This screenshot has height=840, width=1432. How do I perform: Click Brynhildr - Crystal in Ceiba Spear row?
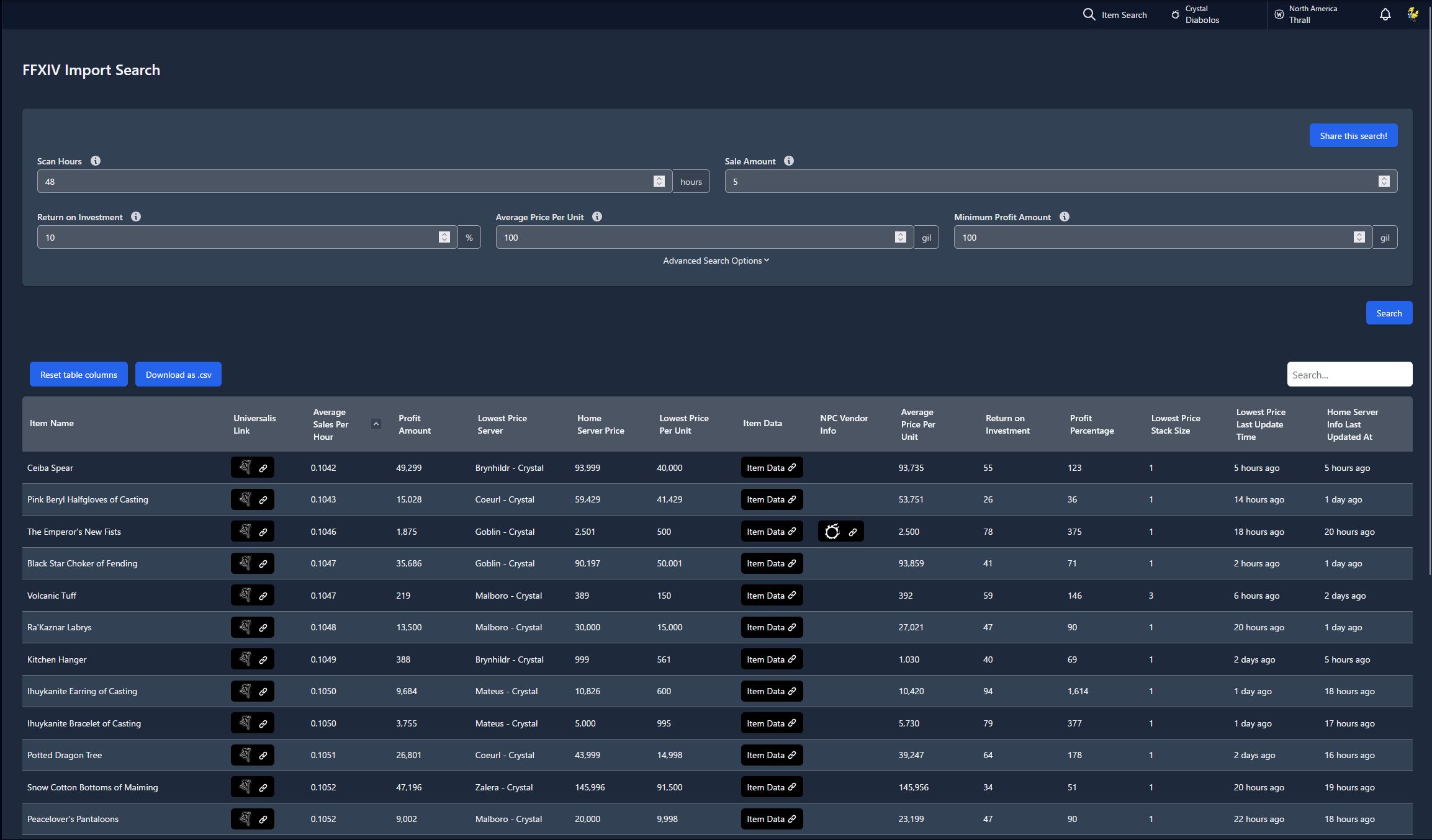510,468
